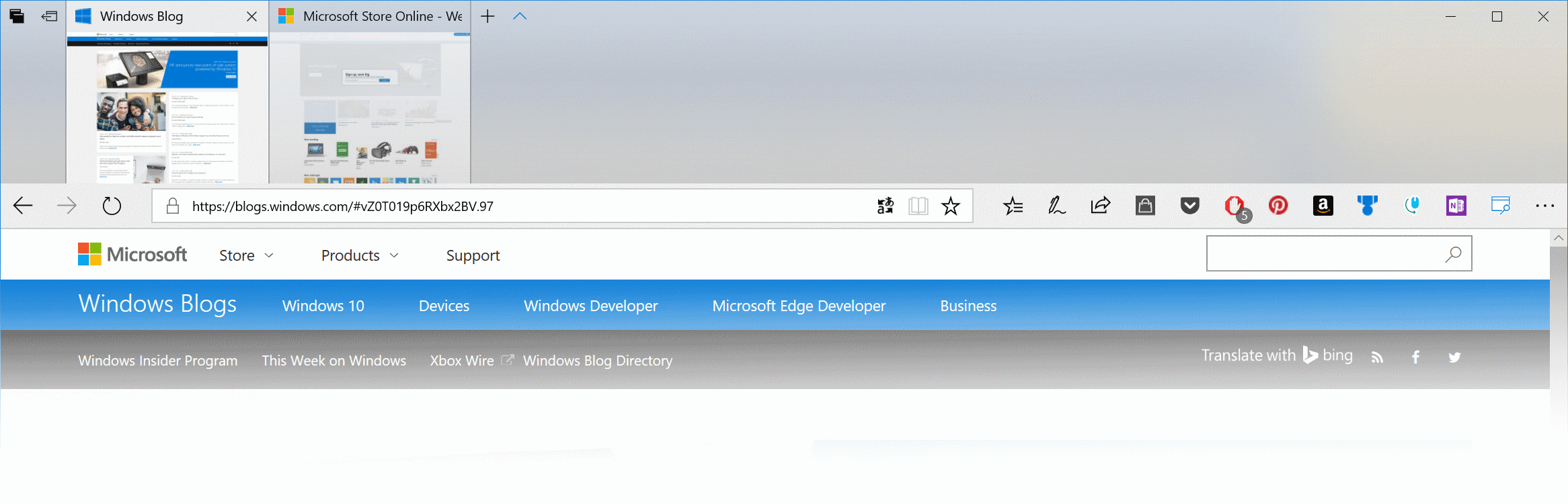
Task: Open the Mouse Gestures extension icon
Action: pyautogui.click(x=1412, y=206)
